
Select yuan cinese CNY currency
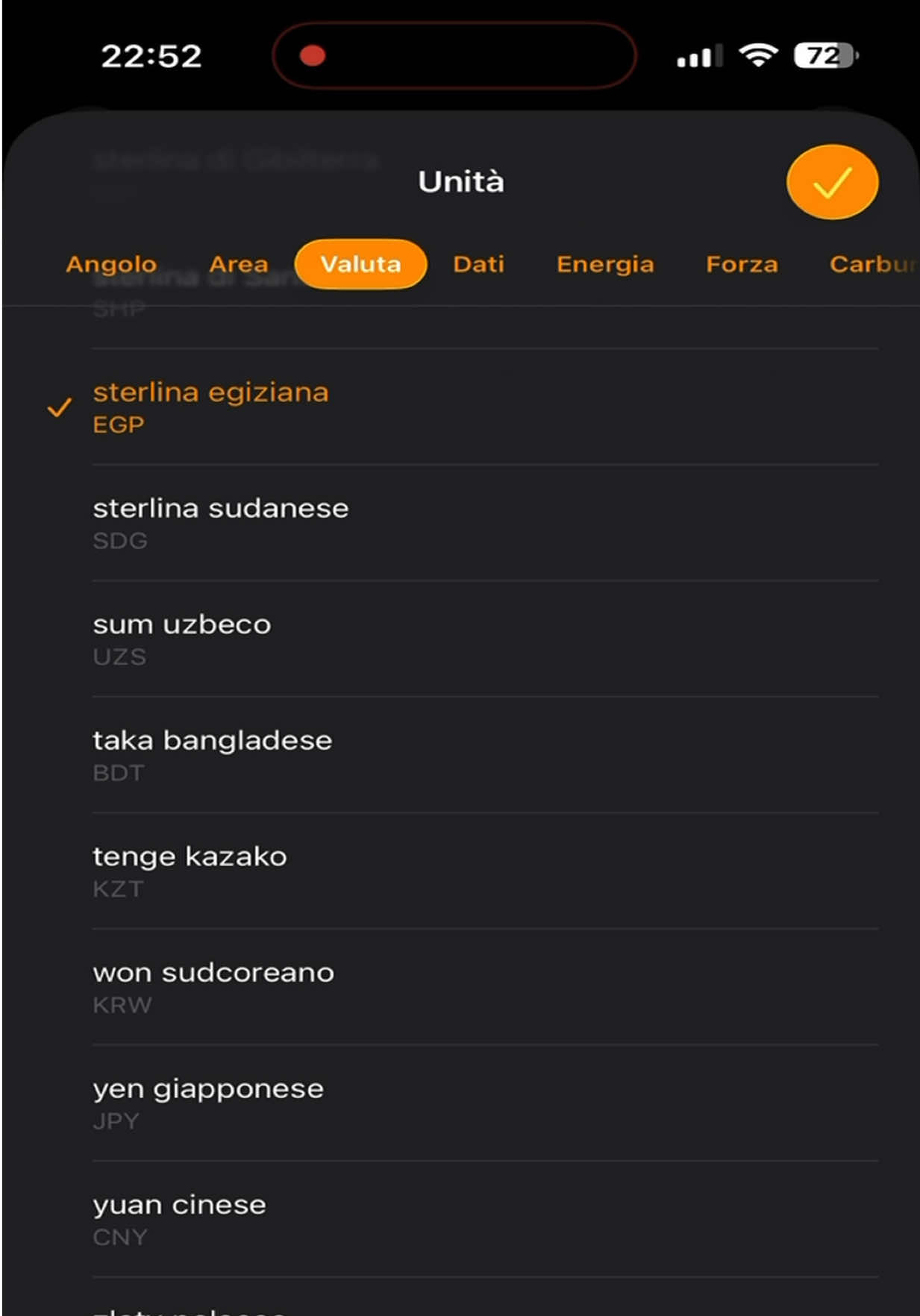[x=485, y=1219]
